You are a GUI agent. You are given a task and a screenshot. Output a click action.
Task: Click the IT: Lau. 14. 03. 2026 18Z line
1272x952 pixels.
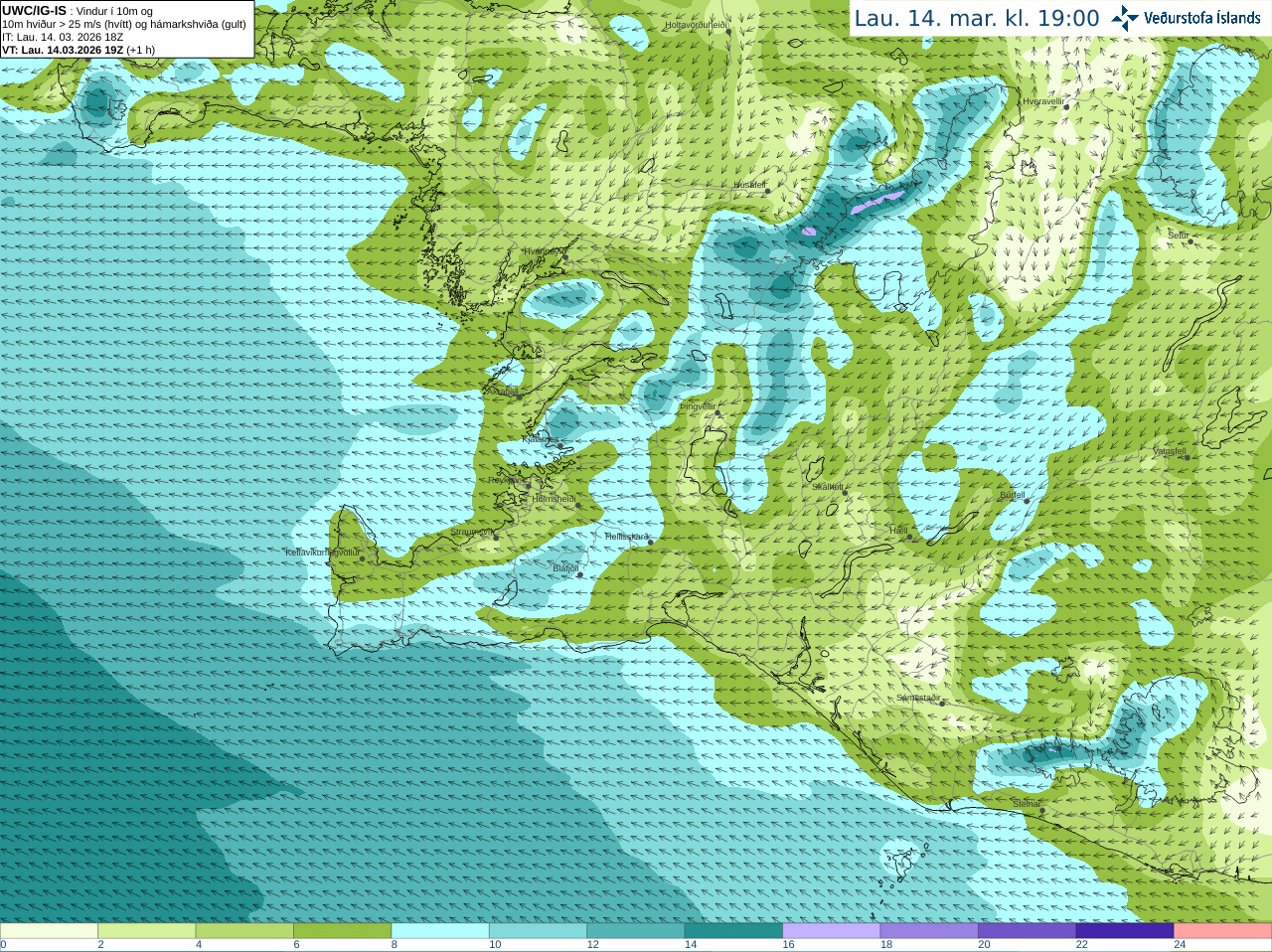tap(63, 37)
